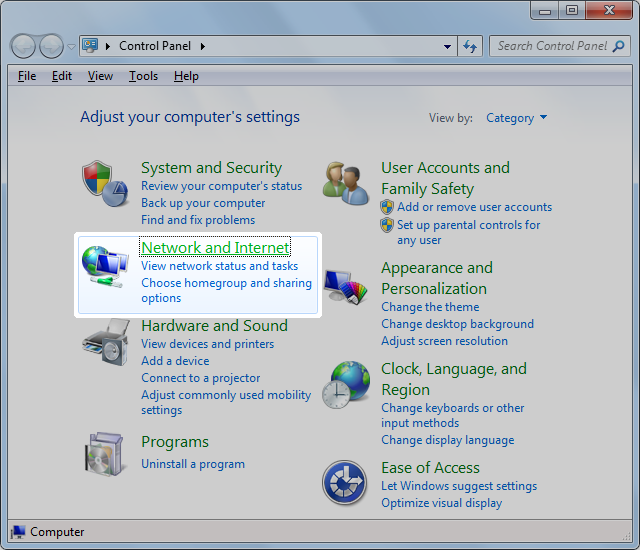Open the Help menu
Viewport: 640px width, 550px height.
point(186,76)
